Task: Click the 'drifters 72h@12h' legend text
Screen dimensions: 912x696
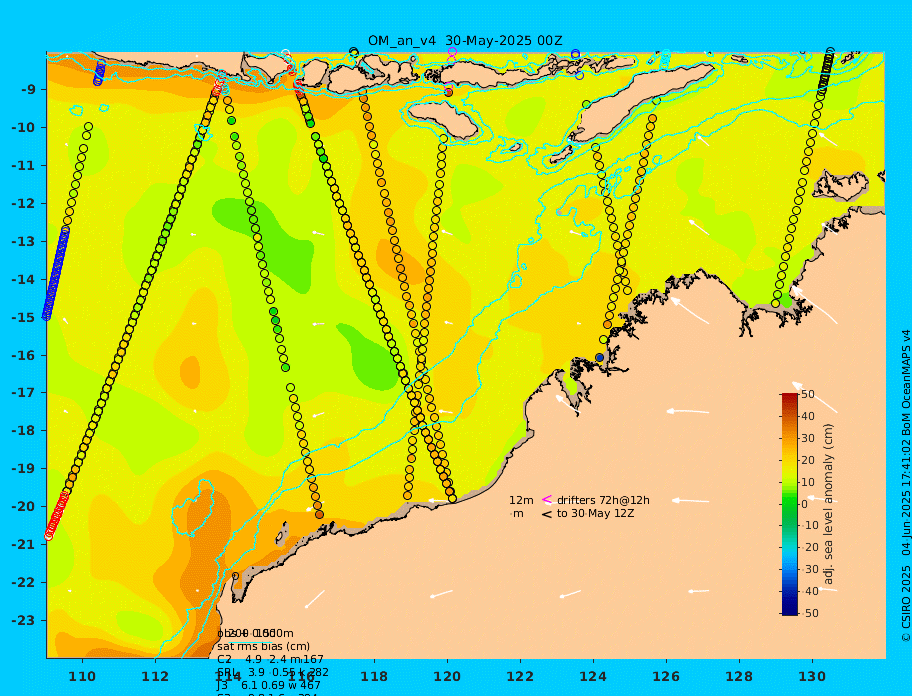Action: [x=603, y=500]
